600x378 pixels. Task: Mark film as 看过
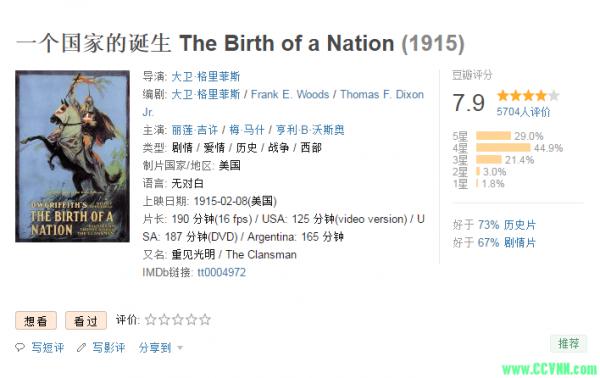click(86, 321)
